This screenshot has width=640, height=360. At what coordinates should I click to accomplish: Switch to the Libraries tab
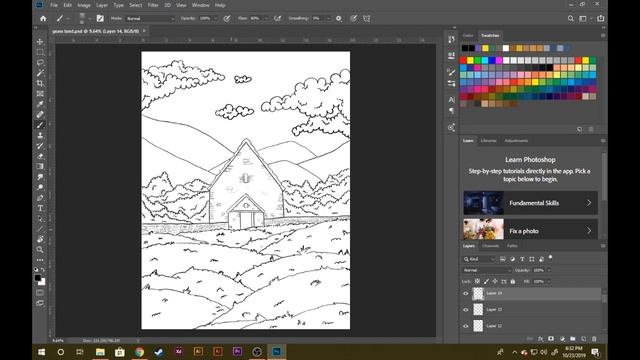coord(489,140)
